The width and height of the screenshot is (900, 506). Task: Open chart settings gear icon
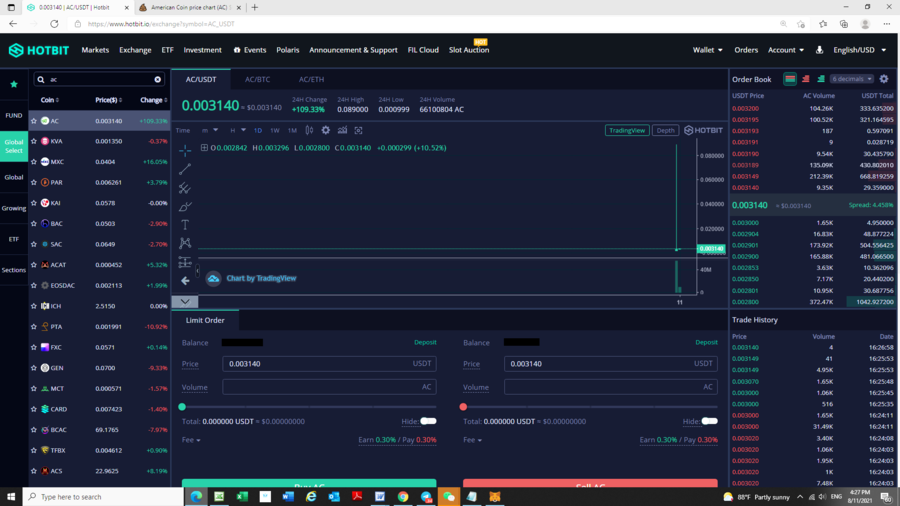(x=325, y=130)
